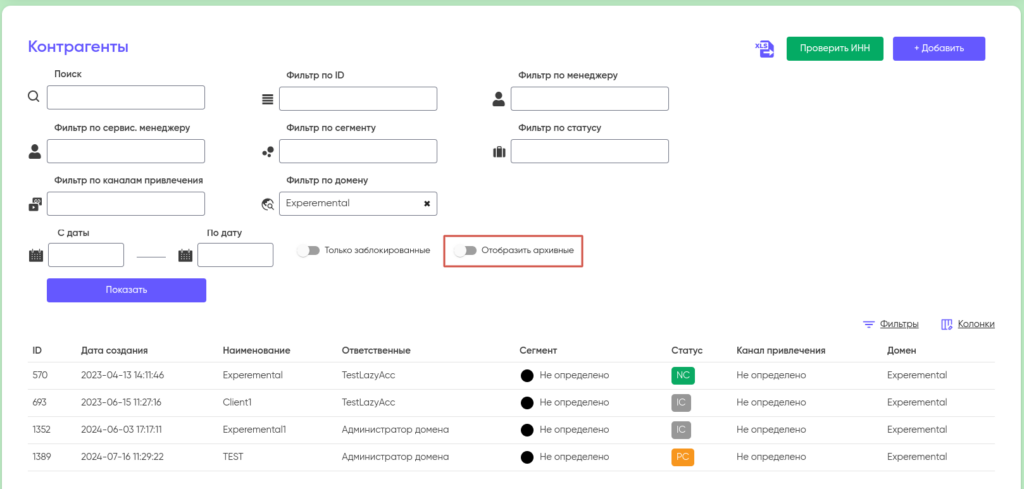Click the 'Проверить ИНН' button
Viewport: 1024px width, 489px height.
834,49
